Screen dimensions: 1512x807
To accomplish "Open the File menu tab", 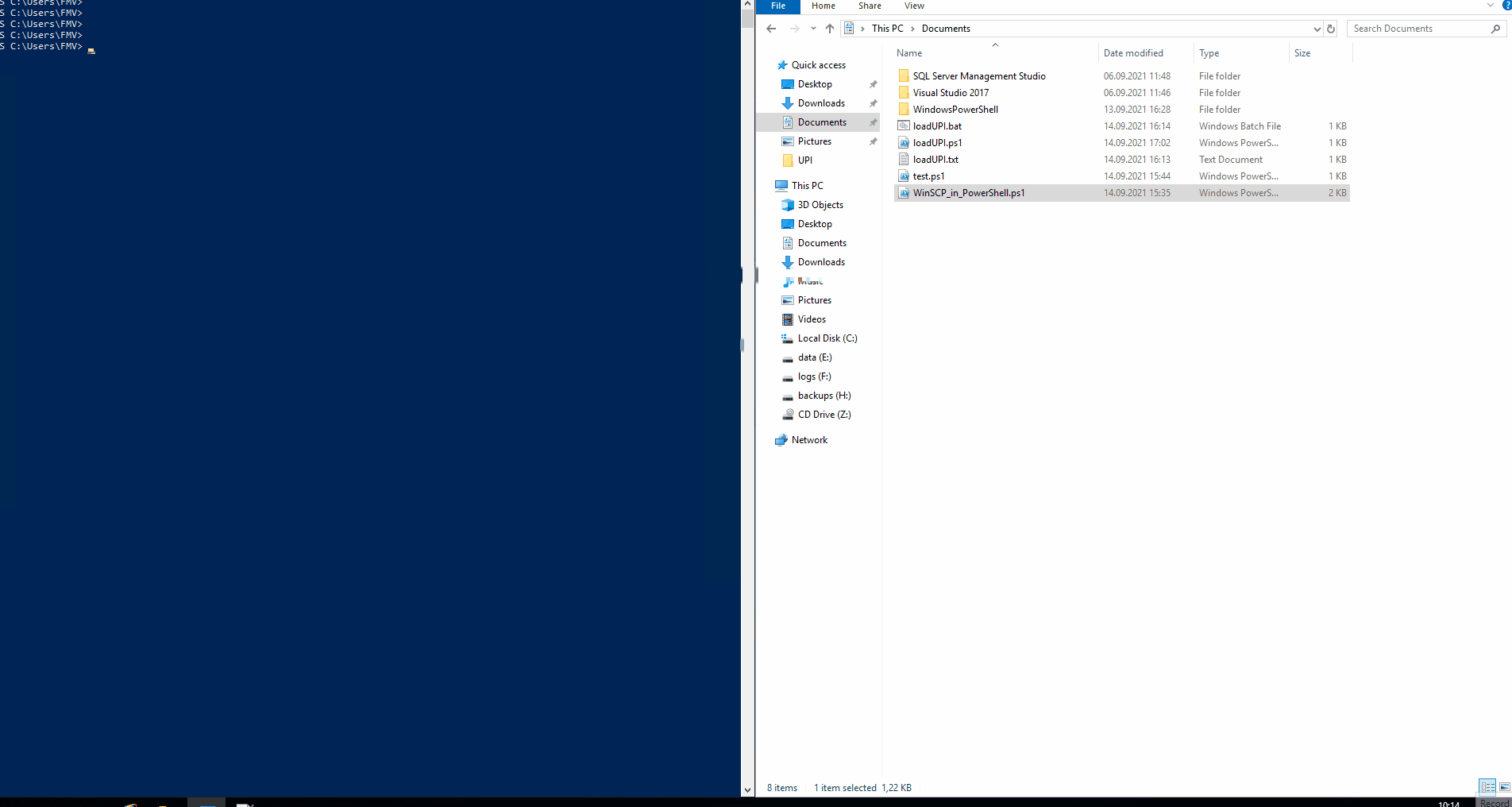I will click(x=778, y=6).
